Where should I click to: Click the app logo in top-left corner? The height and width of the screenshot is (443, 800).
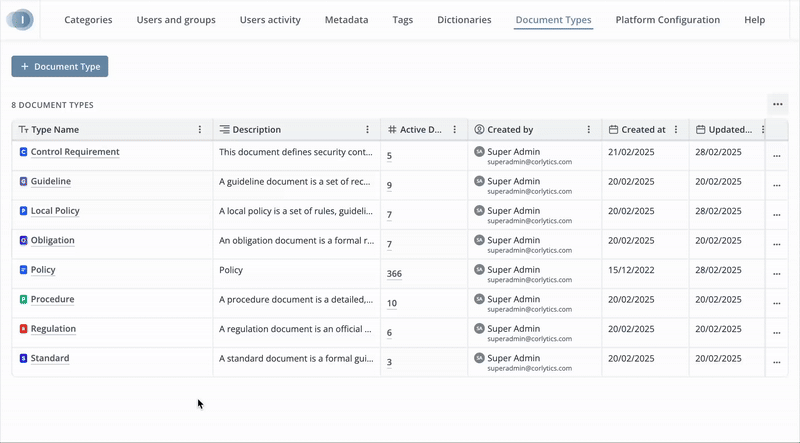click(x=20, y=20)
